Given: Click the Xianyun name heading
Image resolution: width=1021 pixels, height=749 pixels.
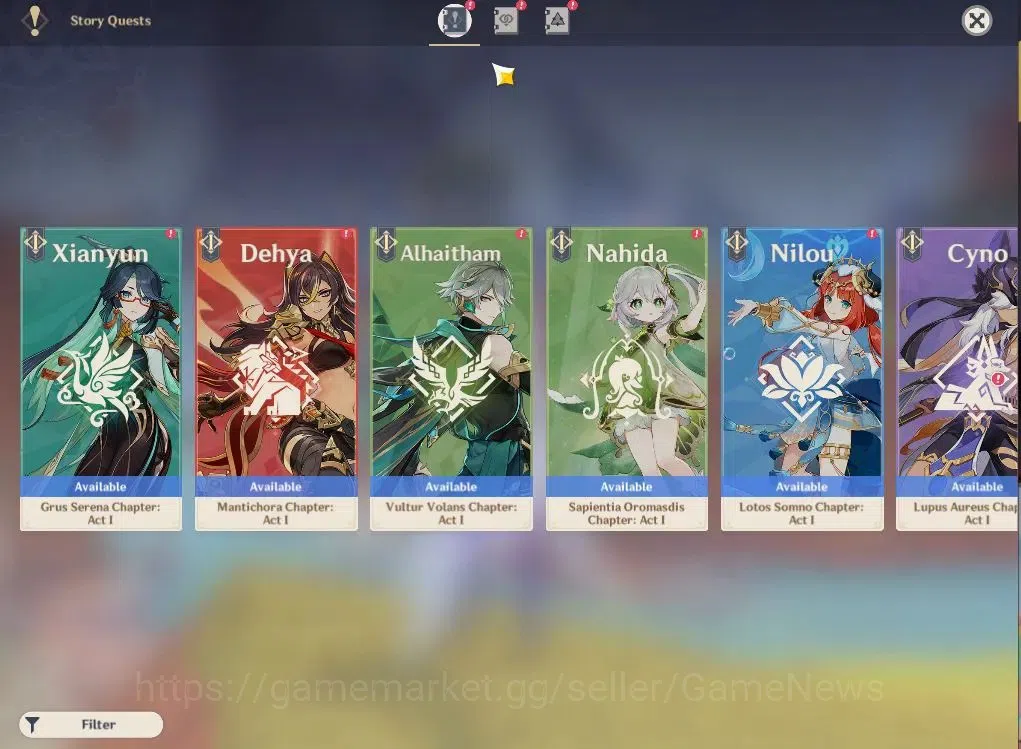Looking at the screenshot, I should 100,253.
